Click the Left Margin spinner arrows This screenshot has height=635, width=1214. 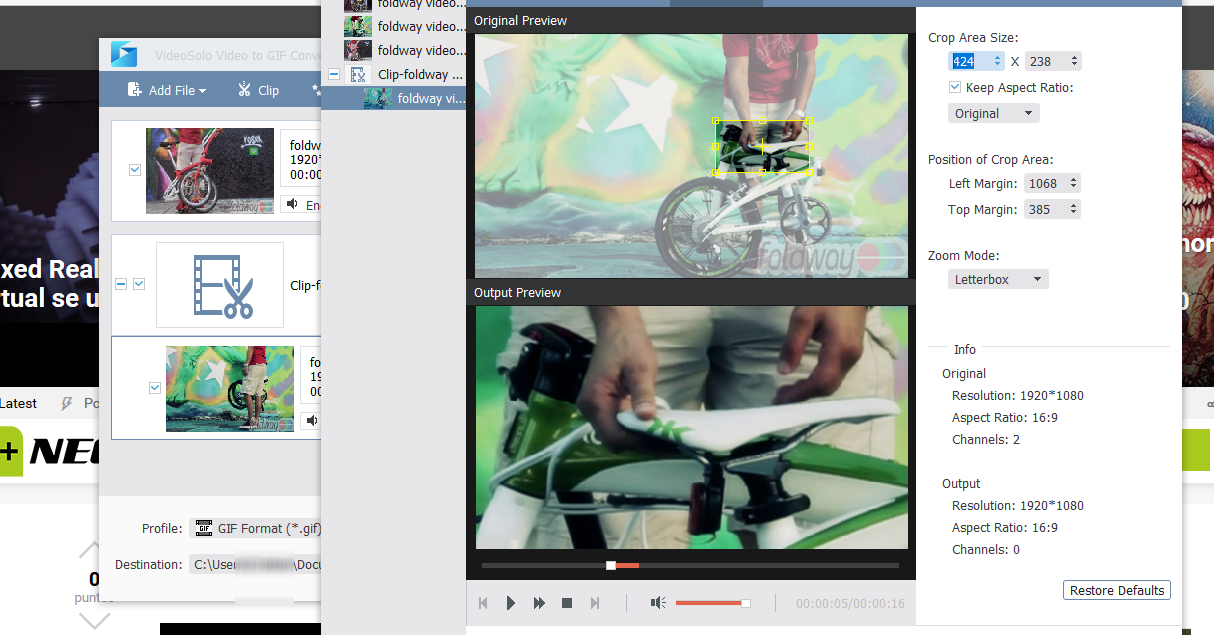click(1074, 183)
